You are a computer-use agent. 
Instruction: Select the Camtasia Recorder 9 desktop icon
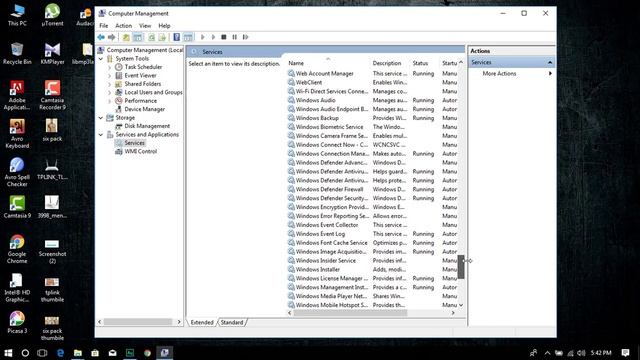[x=52, y=95]
